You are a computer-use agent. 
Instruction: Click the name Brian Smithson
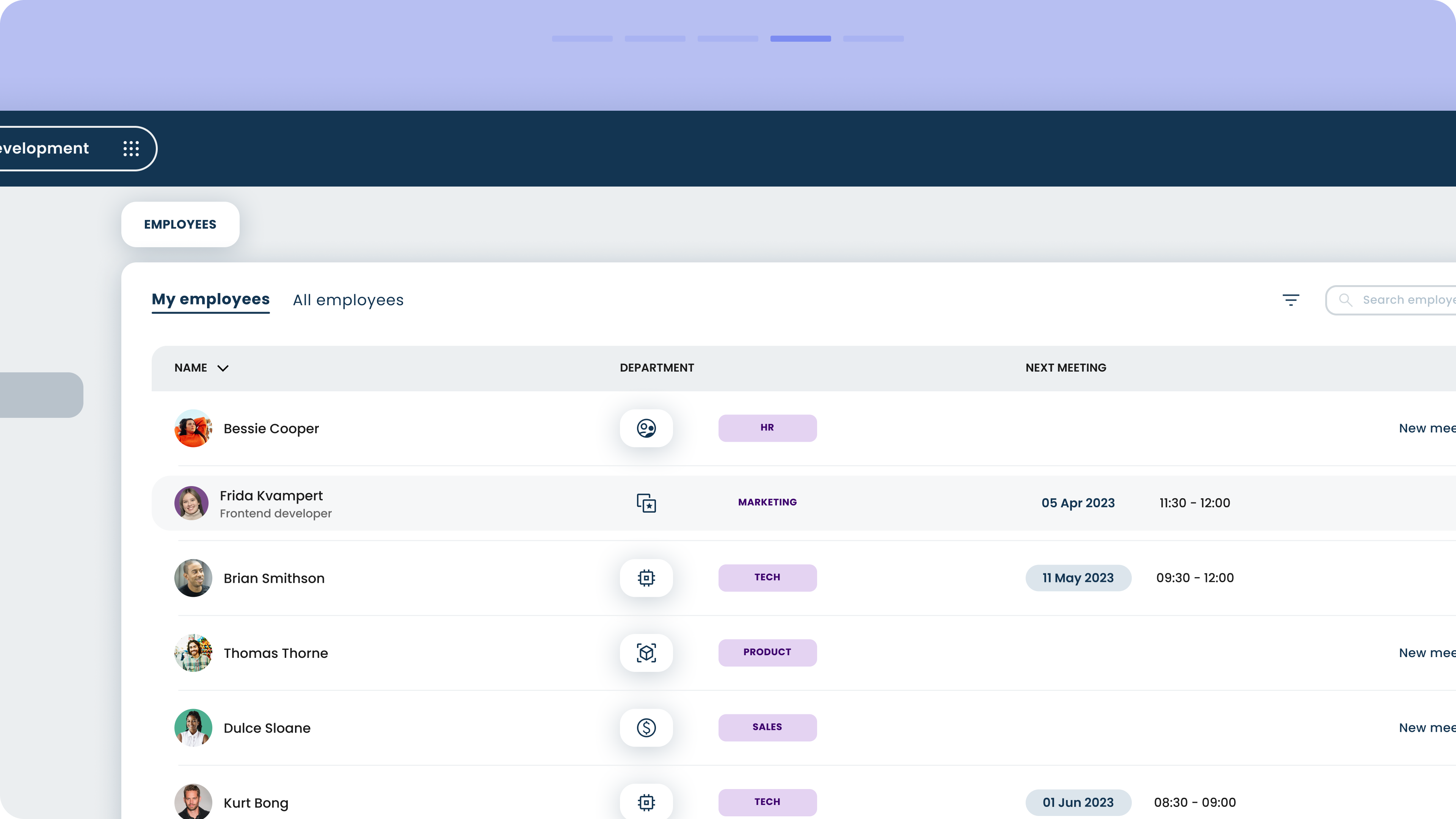274,579
